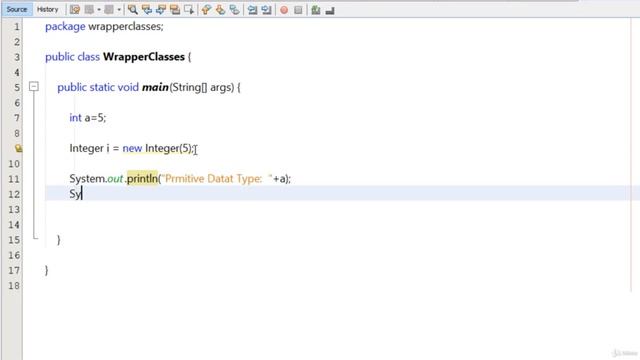
Task: Place cursor after 'Sy' on line 12
Action: [82, 194]
